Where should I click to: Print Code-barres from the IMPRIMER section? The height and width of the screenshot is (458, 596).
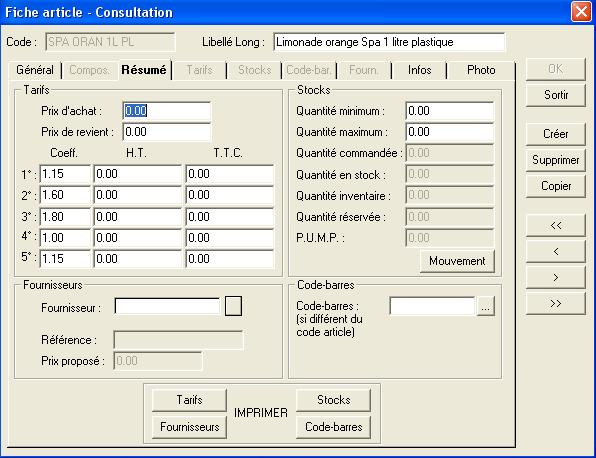pos(333,427)
